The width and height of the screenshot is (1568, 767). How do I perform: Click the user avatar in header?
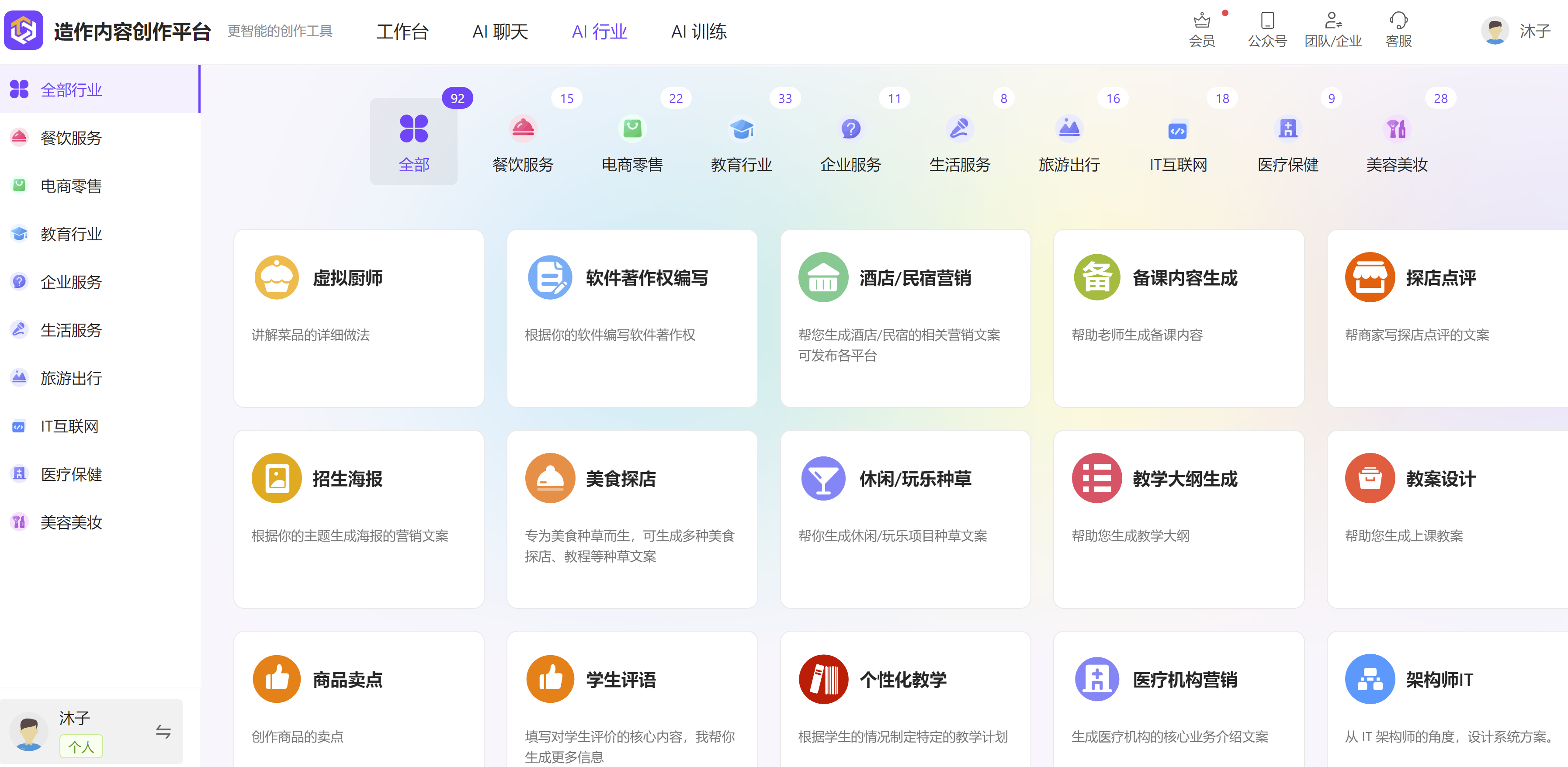(1494, 31)
